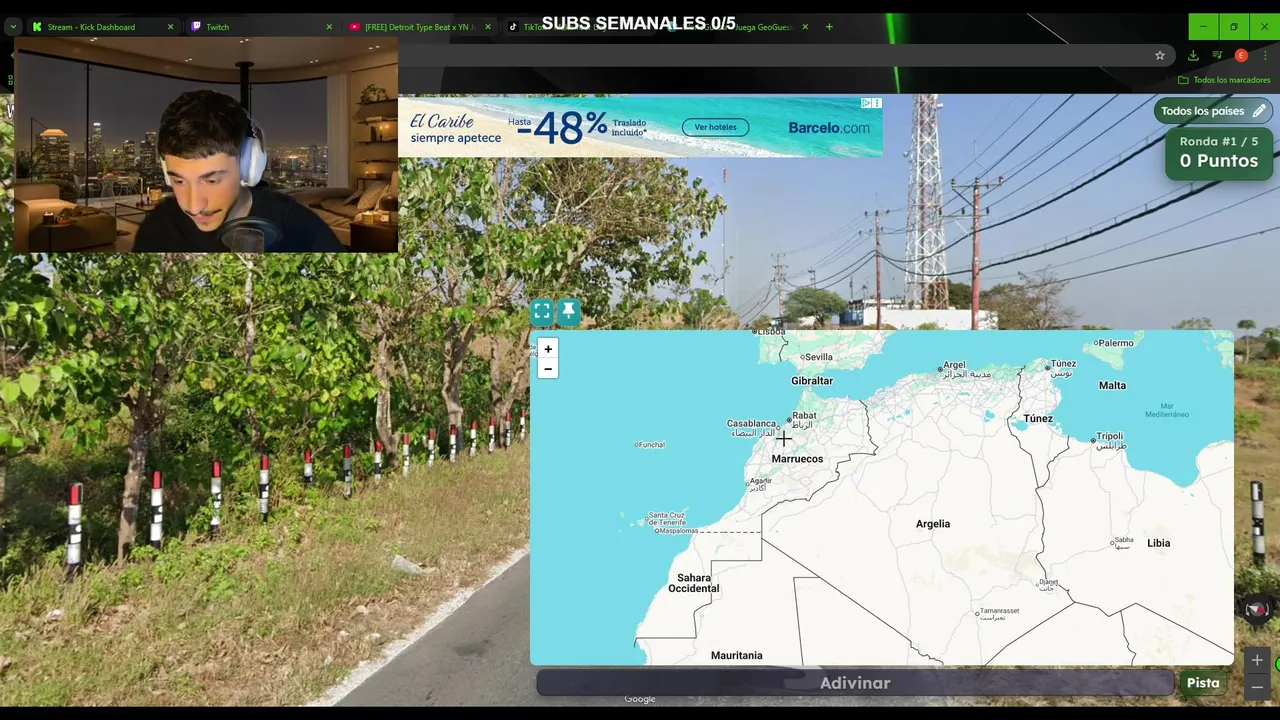Close the Detroit Type Beat tab
This screenshot has width=1280, height=720.
488,27
